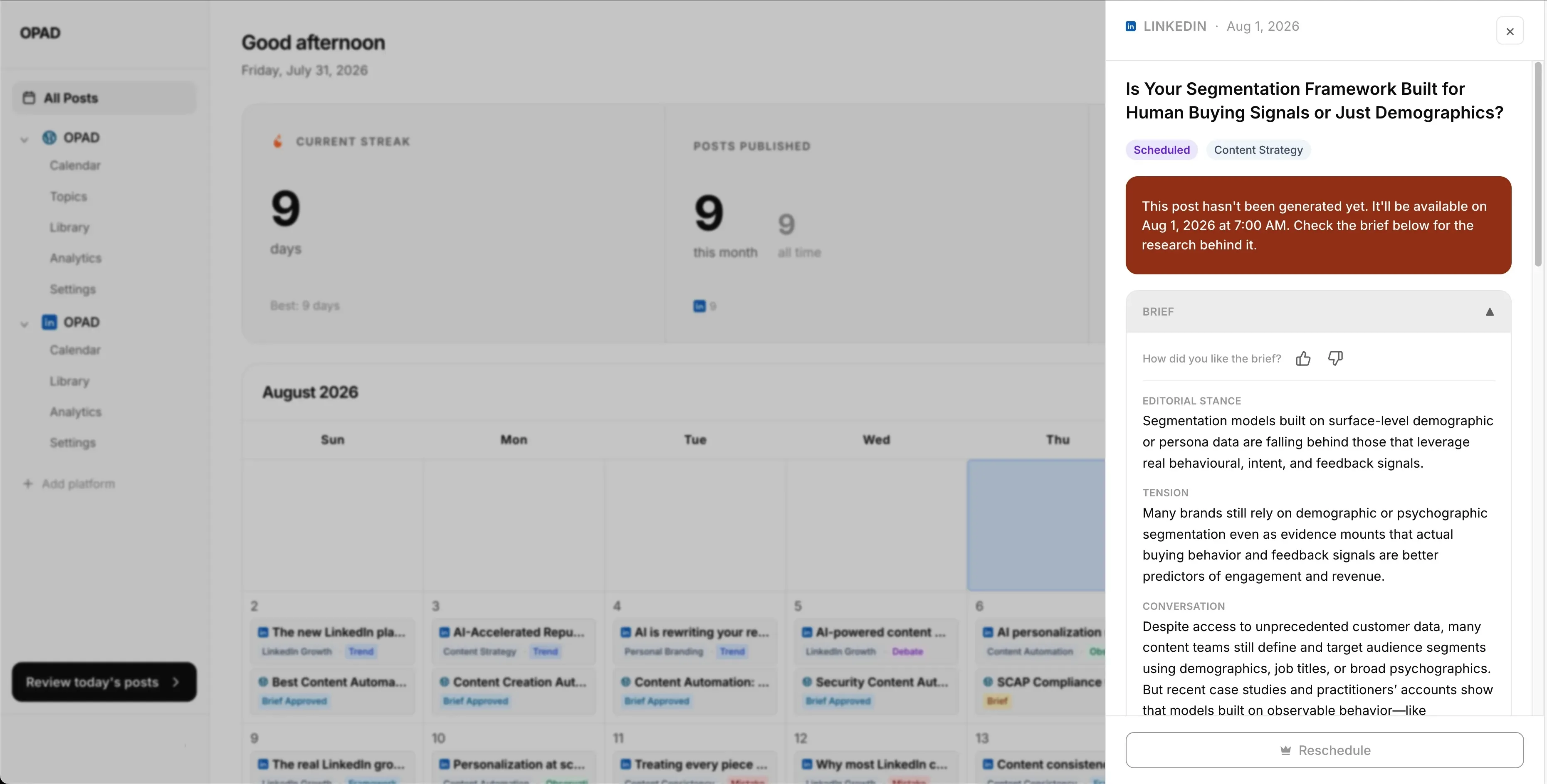
Task: Give the brief a thumbs down
Action: pyautogui.click(x=1335, y=358)
